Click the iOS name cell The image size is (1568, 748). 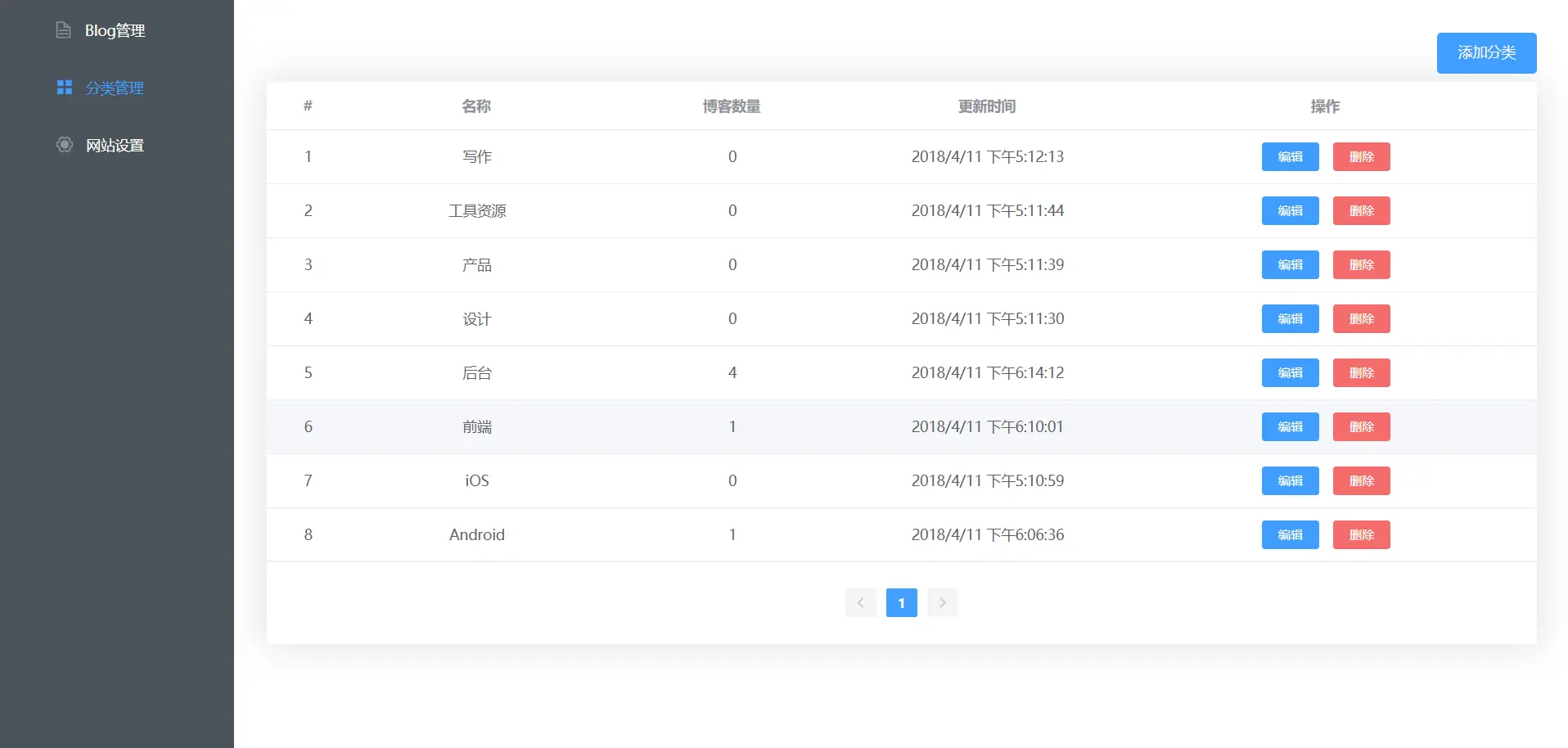point(476,480)
